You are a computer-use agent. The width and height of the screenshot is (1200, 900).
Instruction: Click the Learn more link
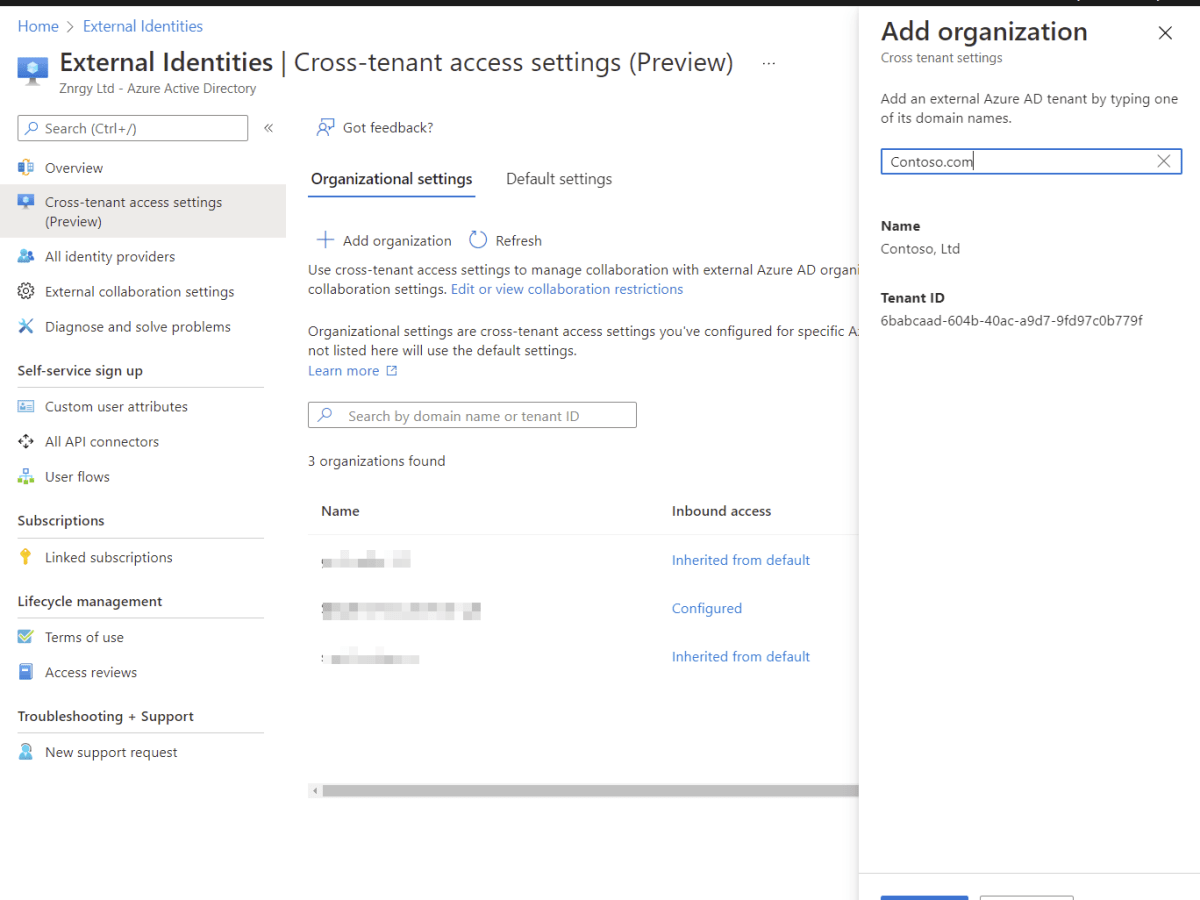click(344, 370)
